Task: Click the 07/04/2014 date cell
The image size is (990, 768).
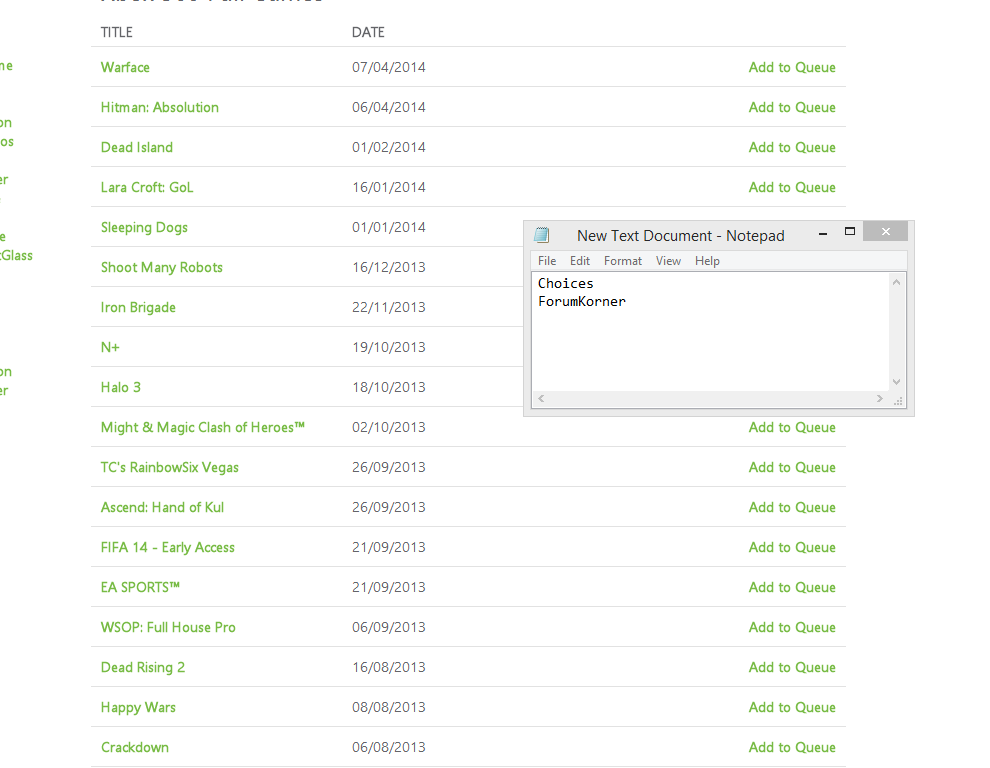Action: [389, 67]
